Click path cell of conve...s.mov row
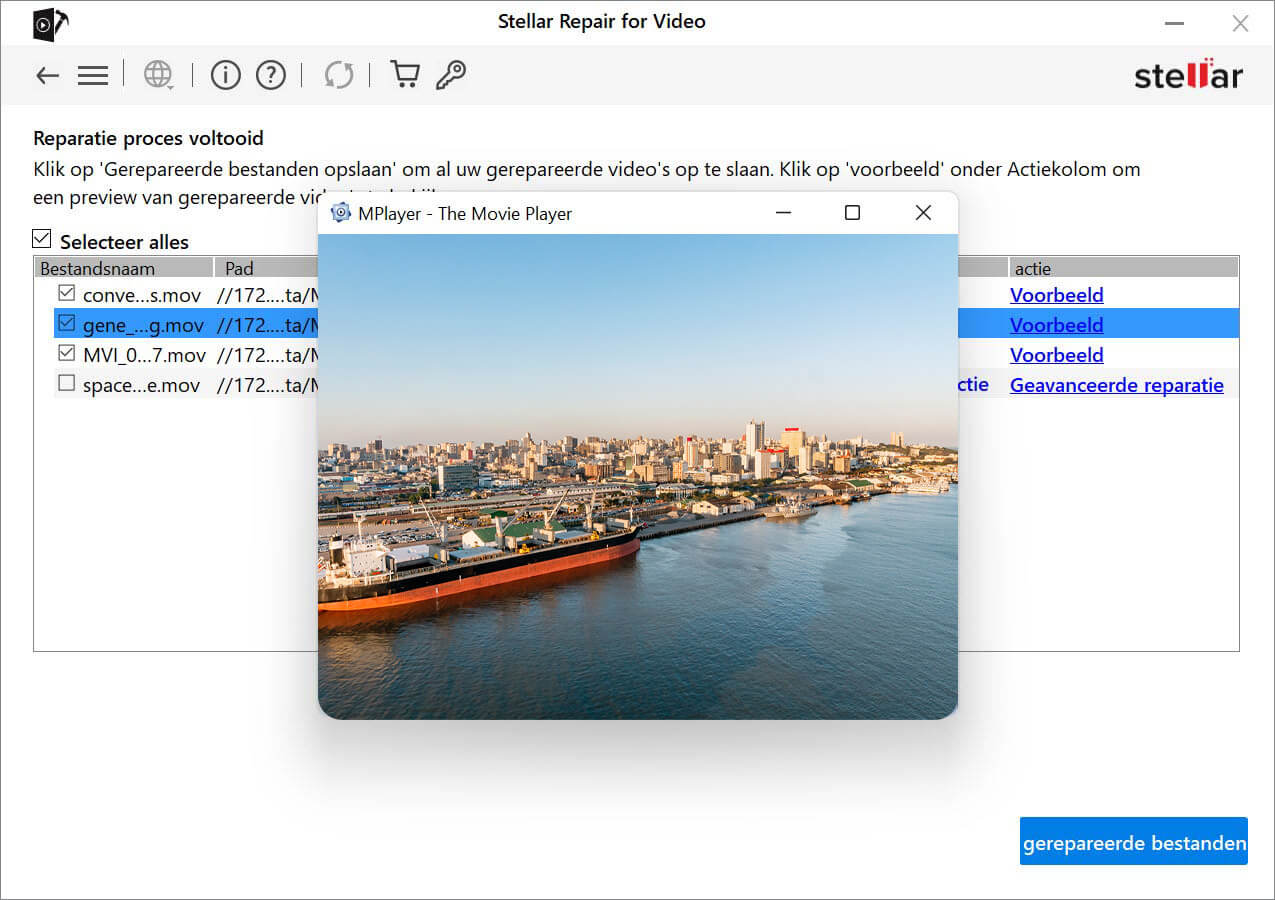 pyautogui.click(x=267, y=295)
